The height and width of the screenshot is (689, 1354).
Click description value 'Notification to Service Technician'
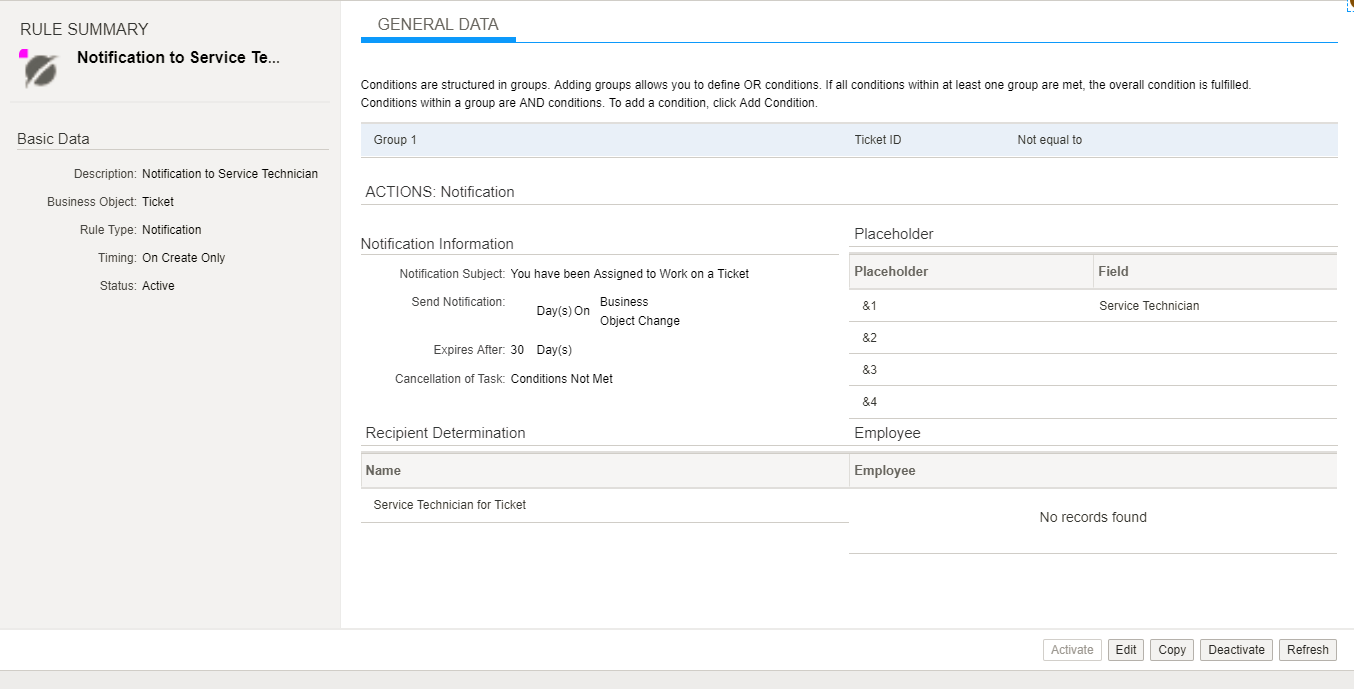point(230,174)
